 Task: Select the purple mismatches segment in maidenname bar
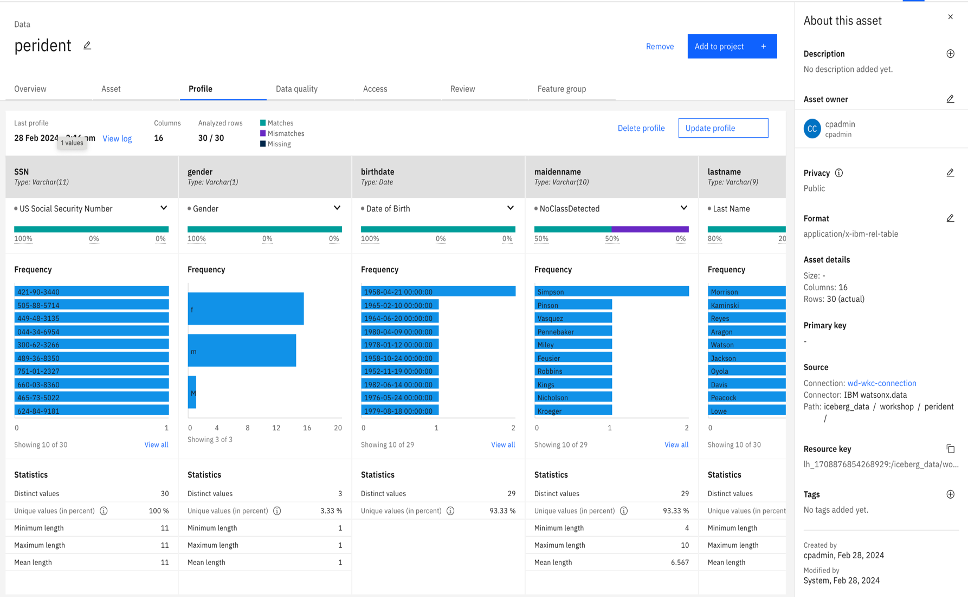pos(650,229)
